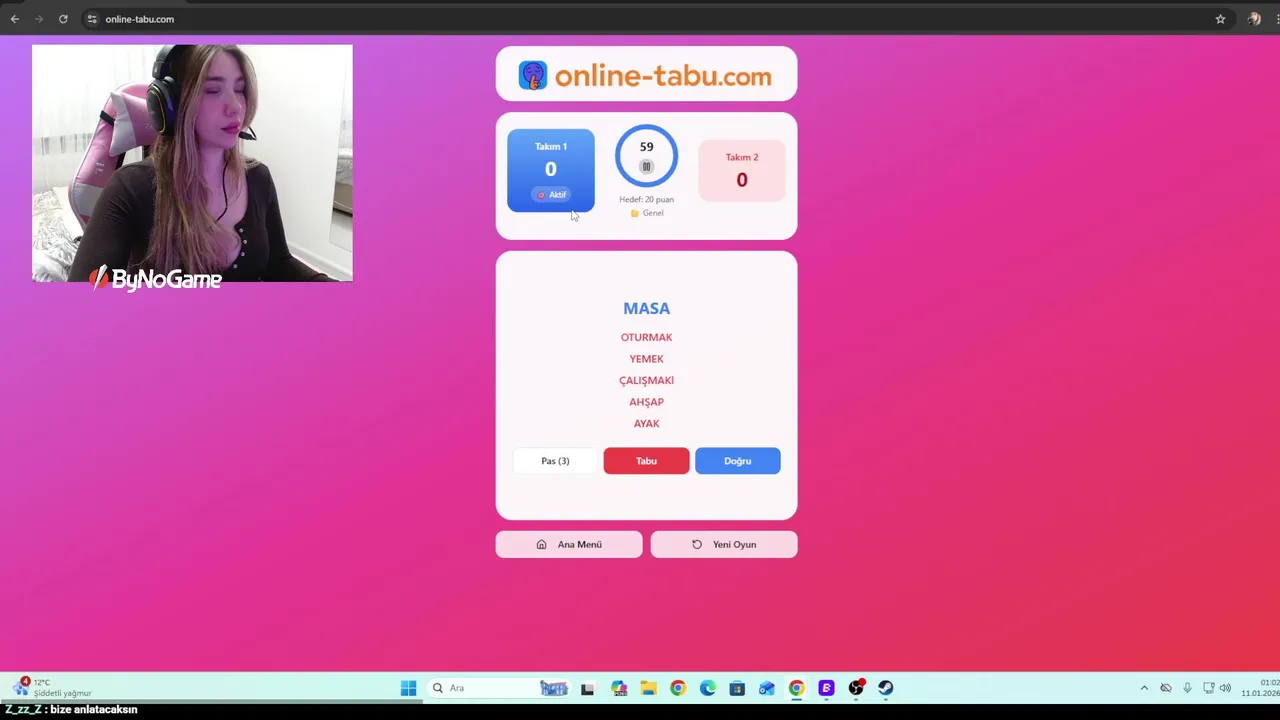Open File Explorer from the taskbar

click(648, 688)
